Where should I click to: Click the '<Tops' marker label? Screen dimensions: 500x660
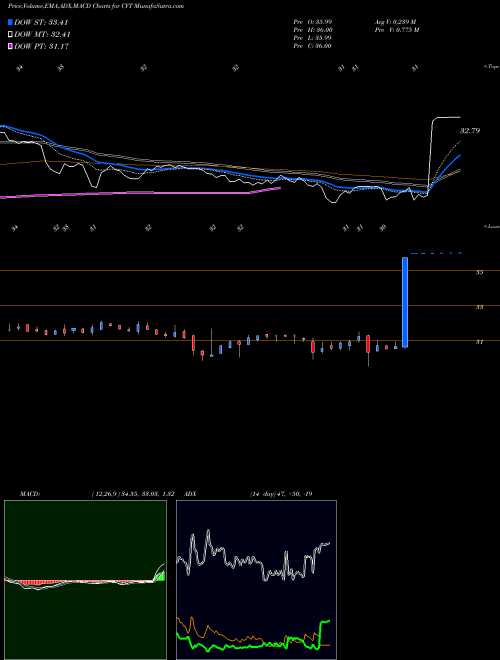pos(491,67)
